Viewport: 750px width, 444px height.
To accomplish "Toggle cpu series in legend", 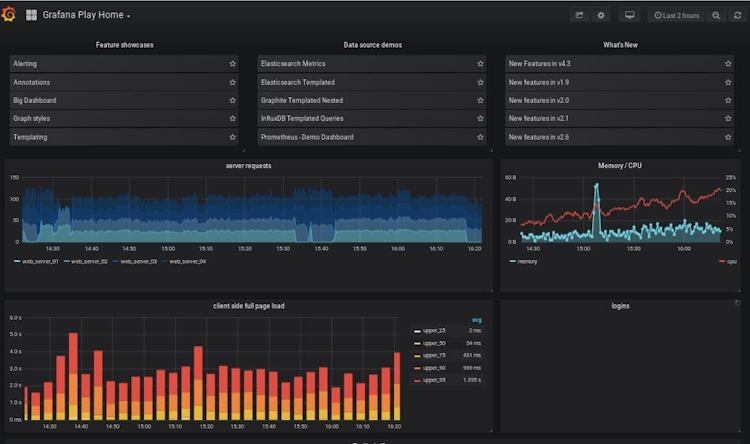I will (728, 261).
